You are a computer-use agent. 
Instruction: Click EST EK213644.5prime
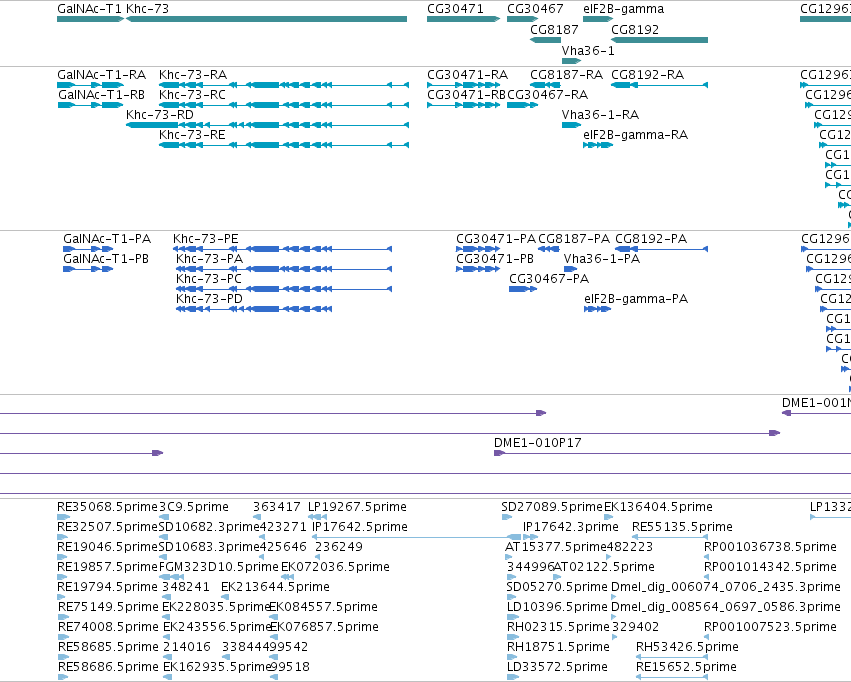tap(224, 597)
